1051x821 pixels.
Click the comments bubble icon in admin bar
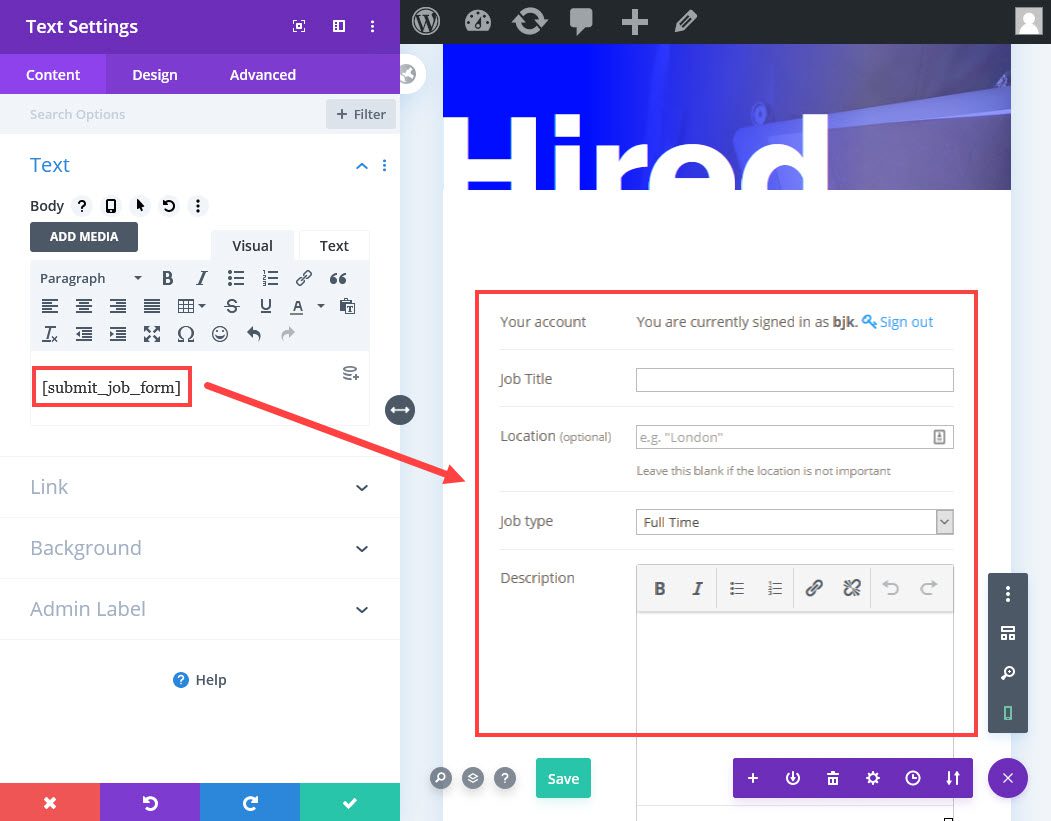[x=581, y=20]
